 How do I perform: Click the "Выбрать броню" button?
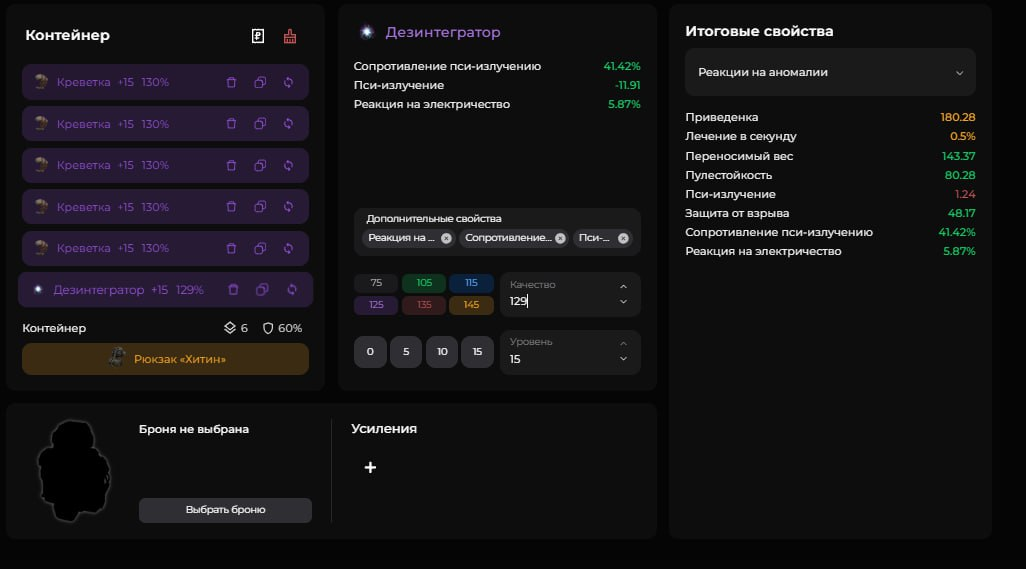click(x=225, y=510)
